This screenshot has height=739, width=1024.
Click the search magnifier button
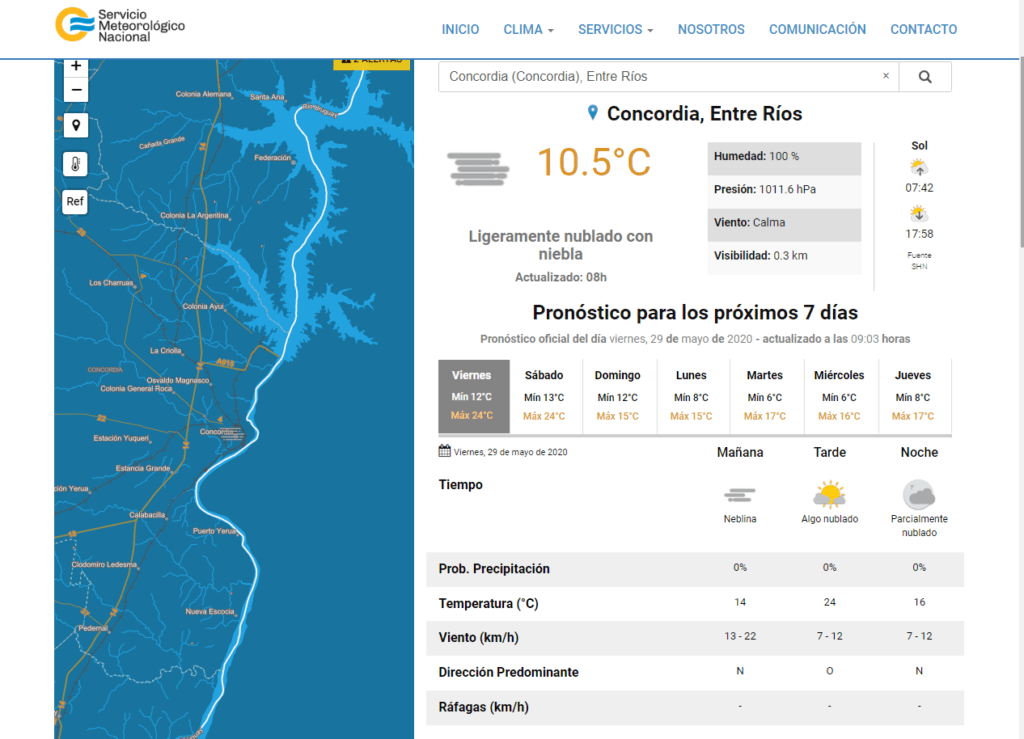(925, 77)
